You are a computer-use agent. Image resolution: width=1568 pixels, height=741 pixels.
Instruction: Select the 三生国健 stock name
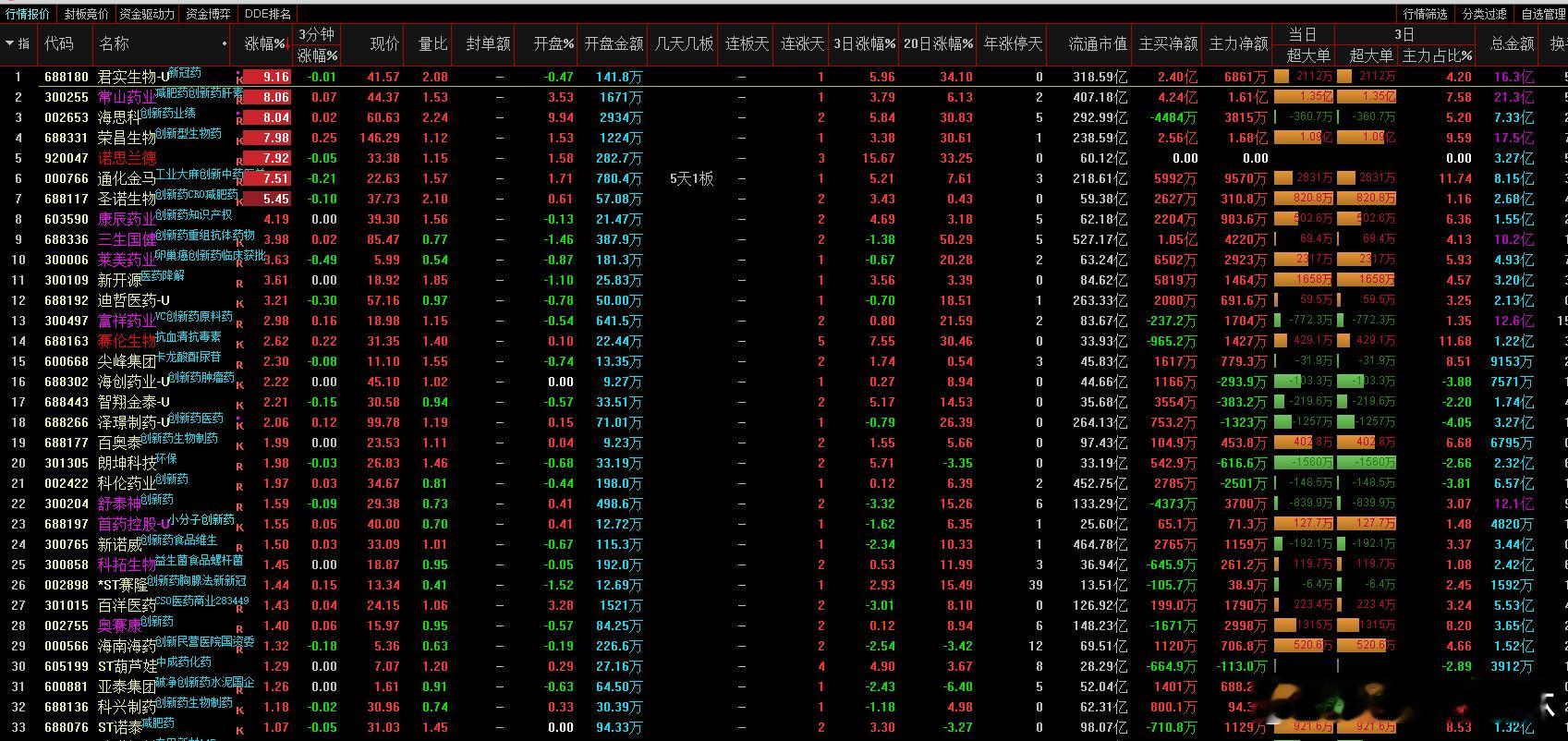click(x=128, y=239)
